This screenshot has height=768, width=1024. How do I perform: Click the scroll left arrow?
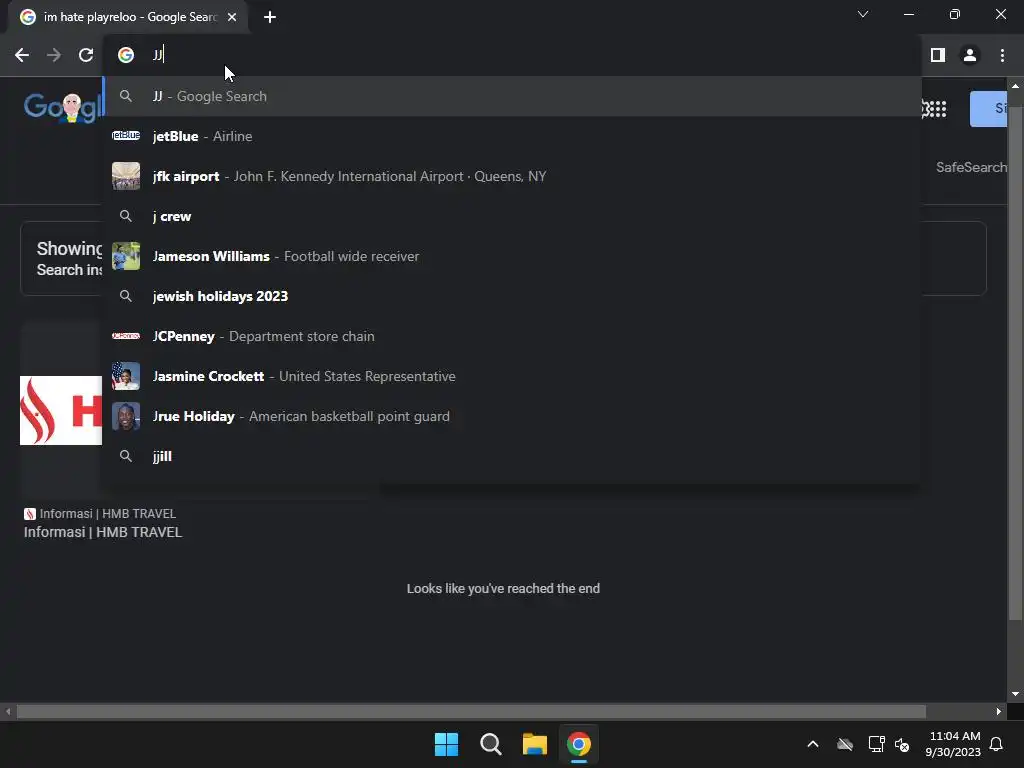pyautogui.click(x=8, y=711)
